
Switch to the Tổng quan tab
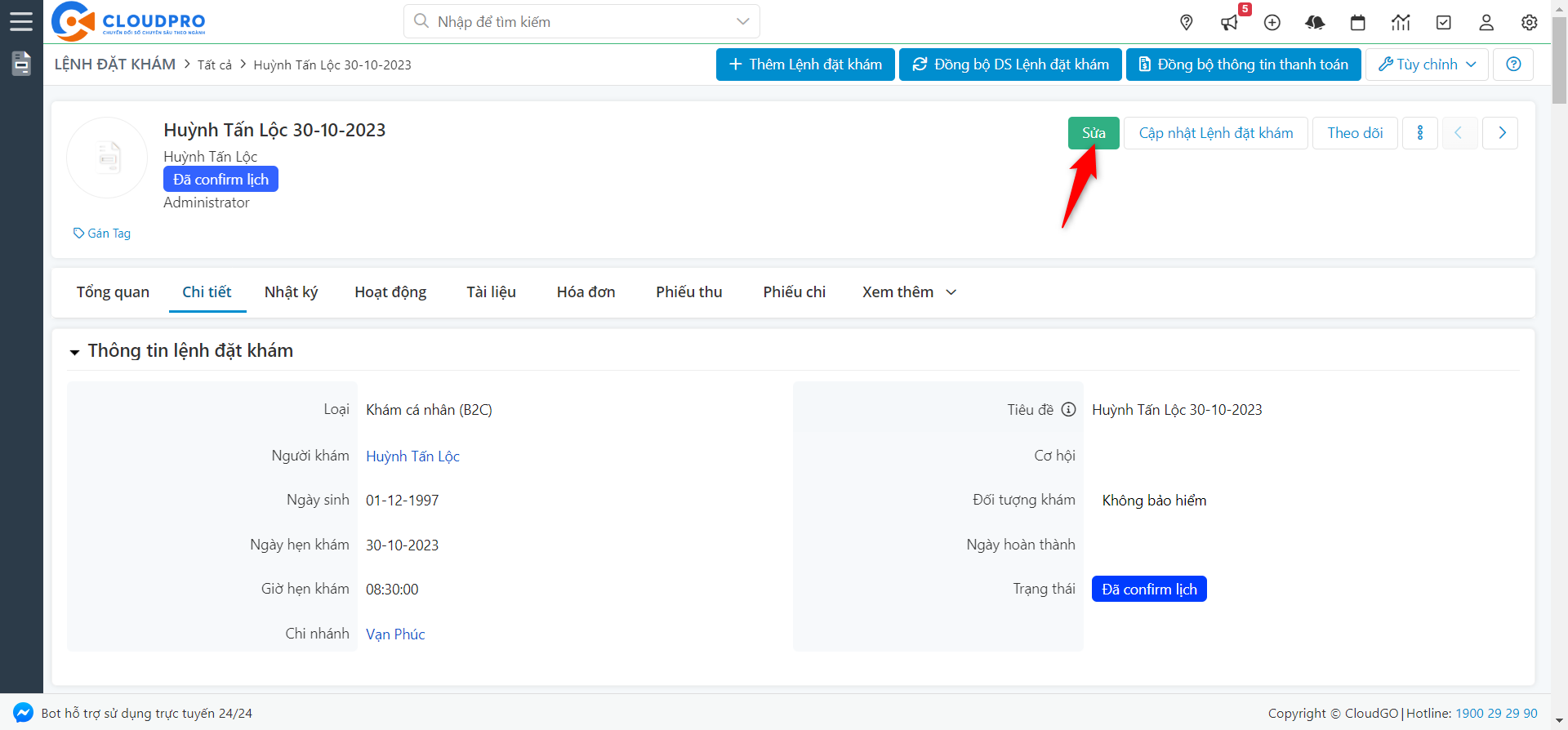click(x=113, y=292)
